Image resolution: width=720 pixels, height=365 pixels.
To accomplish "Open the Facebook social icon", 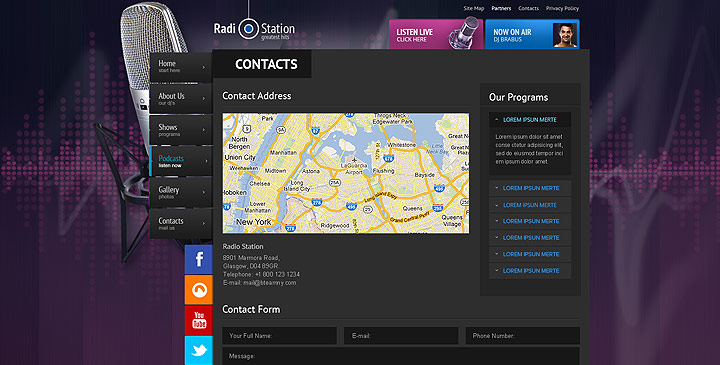I will tap(199, 259).
